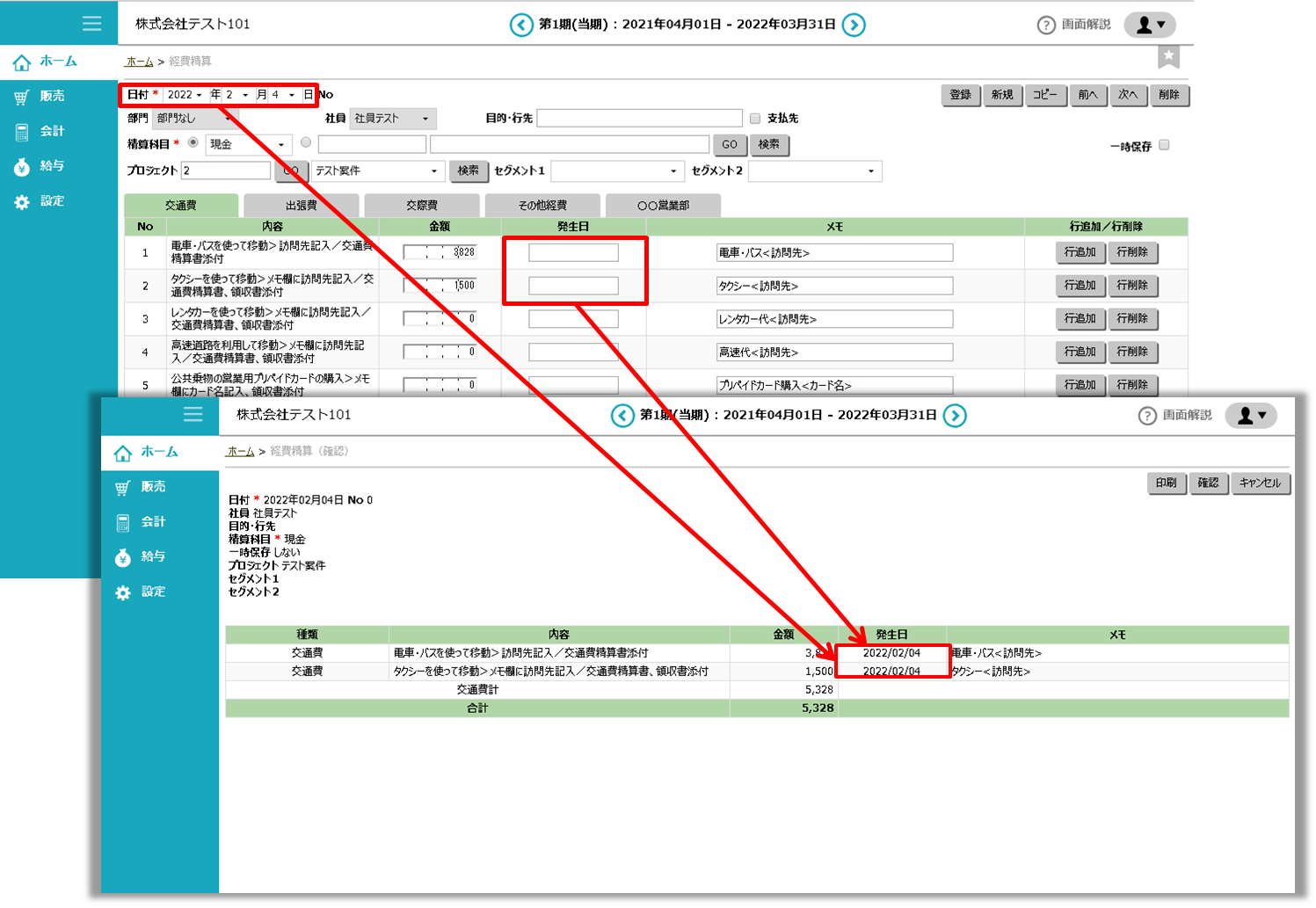The height and width of the screenshot is (908, 1316).
Task: Open hamburger menu in the front confirmation window
Action: (x=193, y=414)
